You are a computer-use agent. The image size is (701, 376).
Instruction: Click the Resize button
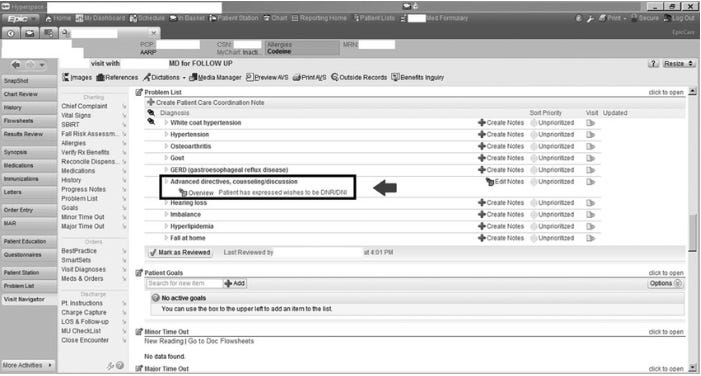coord(678,63)
